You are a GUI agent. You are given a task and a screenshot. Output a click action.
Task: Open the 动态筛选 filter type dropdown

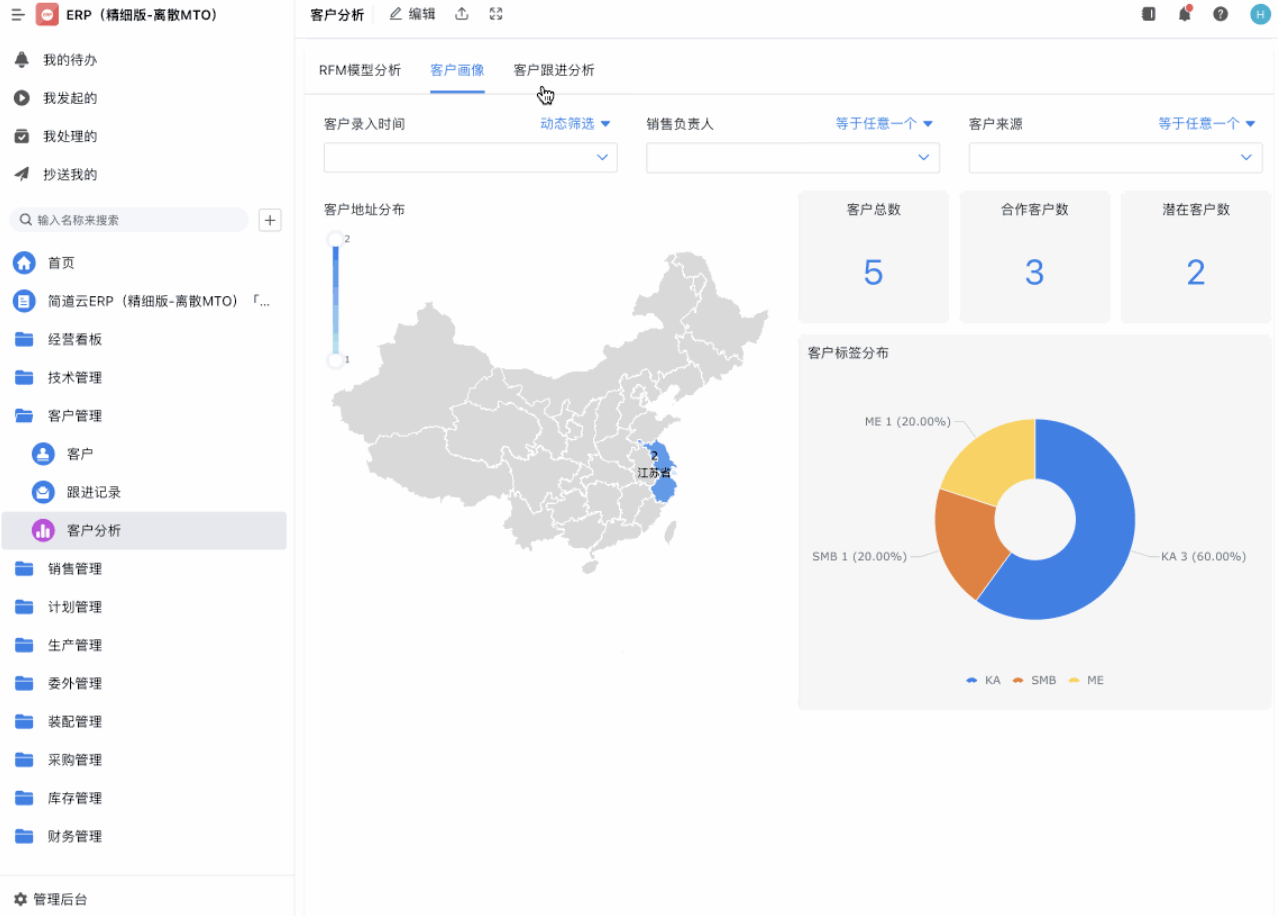pyautogui.click(x=575, y=124)
